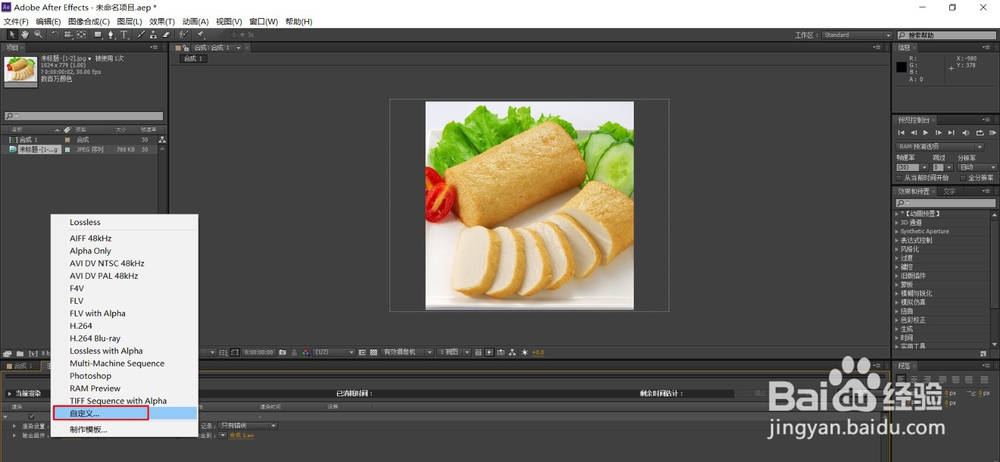Select the Zoom magnifier tool

pyautogui.click(x=38, y=34)
